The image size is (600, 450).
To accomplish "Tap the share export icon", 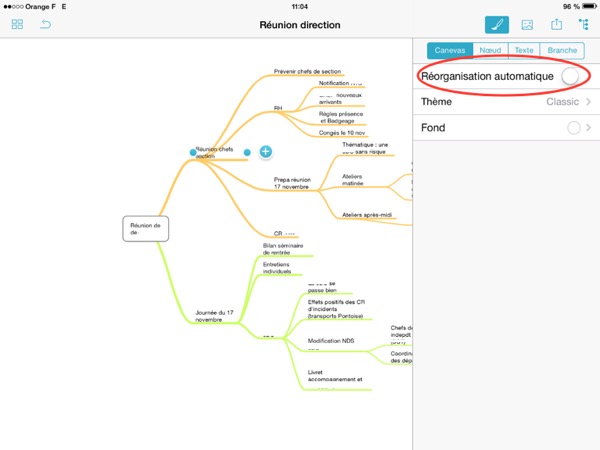I will point(556,25).
